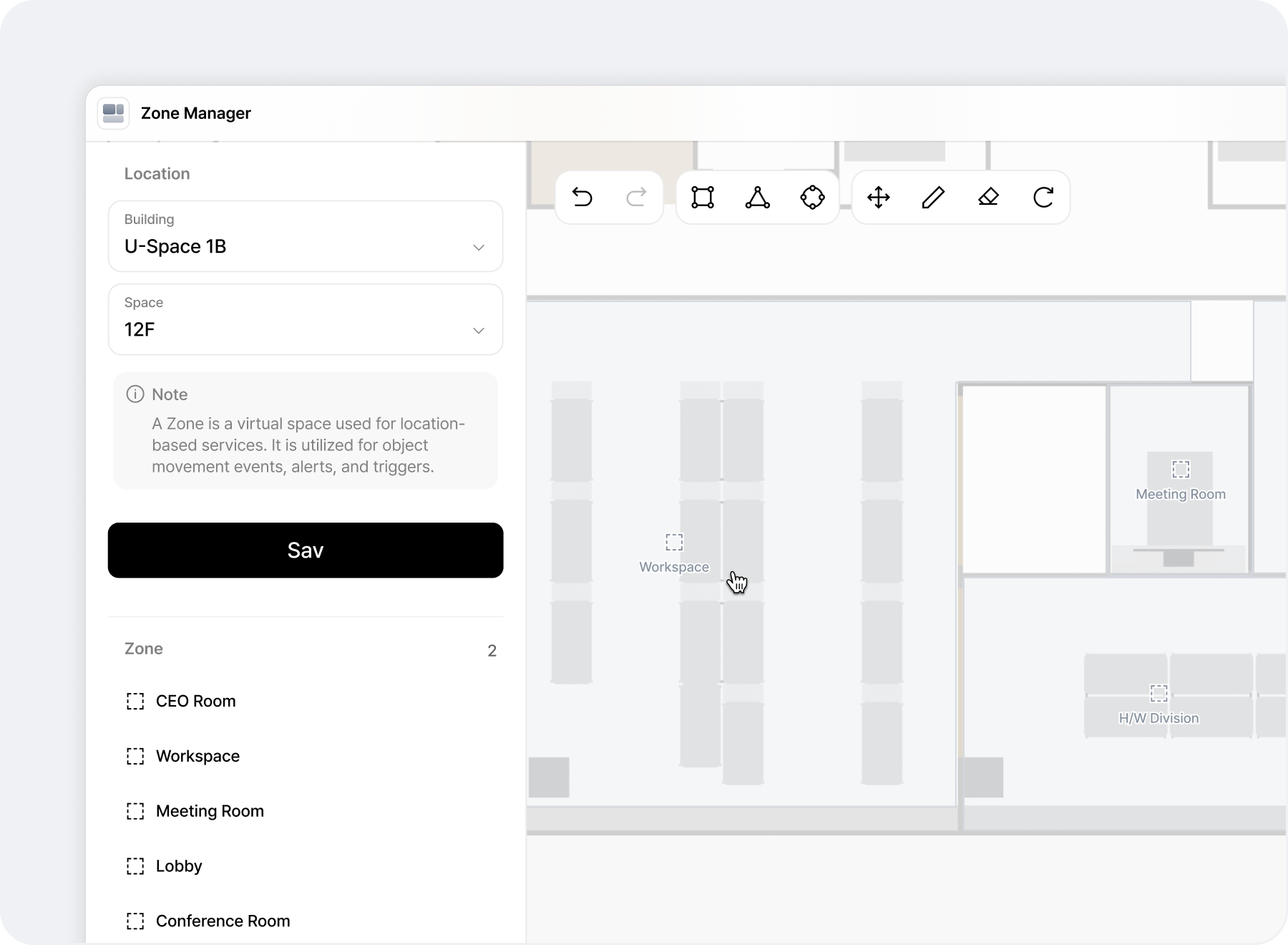Click the Meeting Room marker on the floor plan
Image resolution: width=1288 pixels, height=945 pixels.
point(1180,470)
